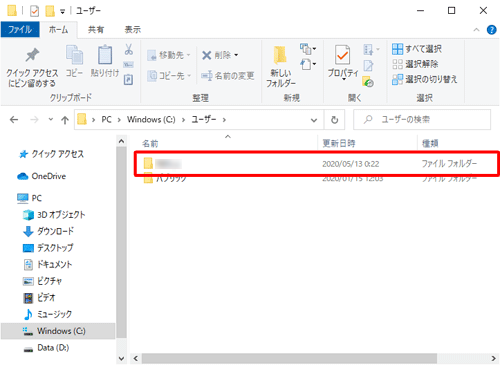This screenshot has width=500, height=365.
Task: Go up one level with Up arrow
Action: pos(65,120)
